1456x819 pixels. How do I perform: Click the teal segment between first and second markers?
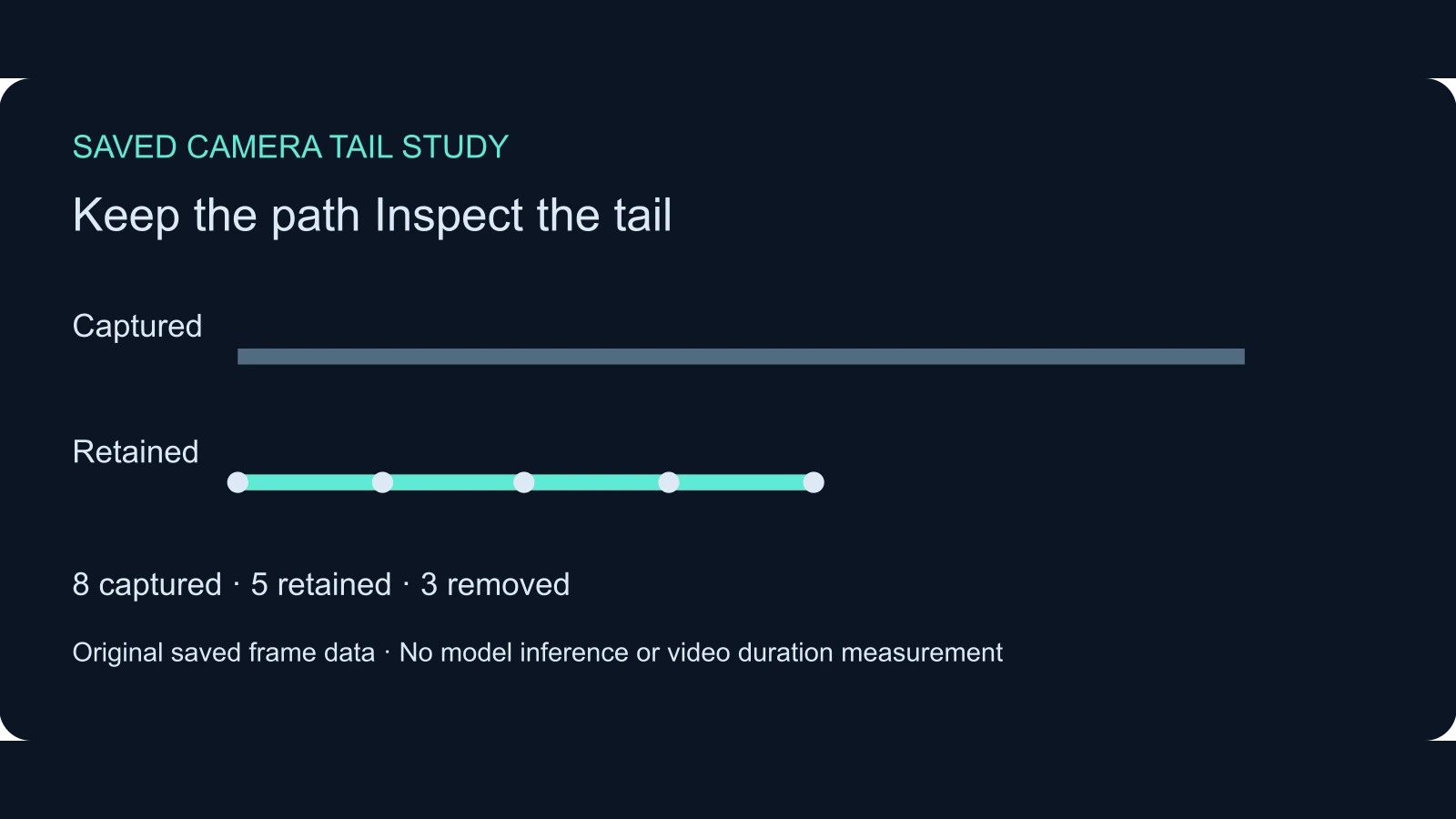pyautogui.click(x=310, y=482)
